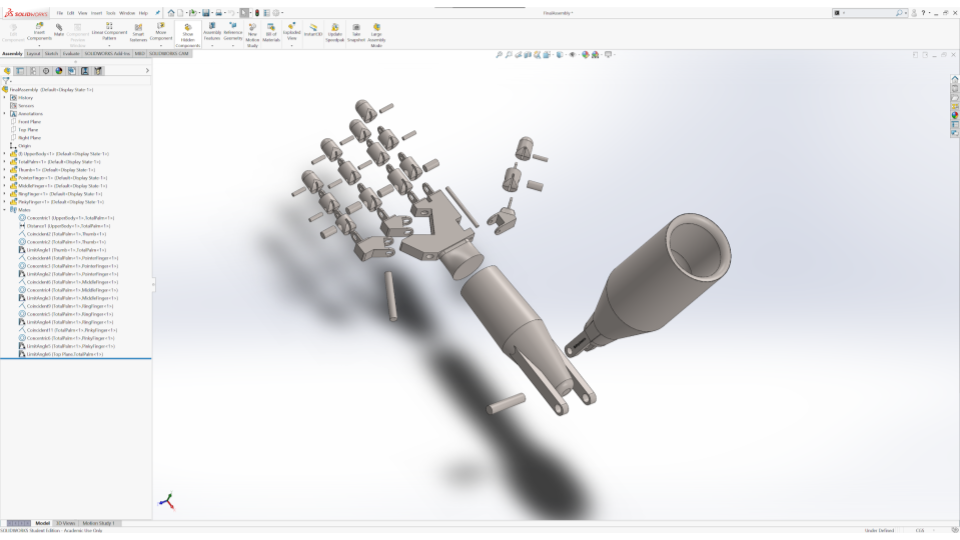Click the Take Snapshot icon
This screenshot has height=540, width=960.
pyautogui.click(x=356, y=32)
